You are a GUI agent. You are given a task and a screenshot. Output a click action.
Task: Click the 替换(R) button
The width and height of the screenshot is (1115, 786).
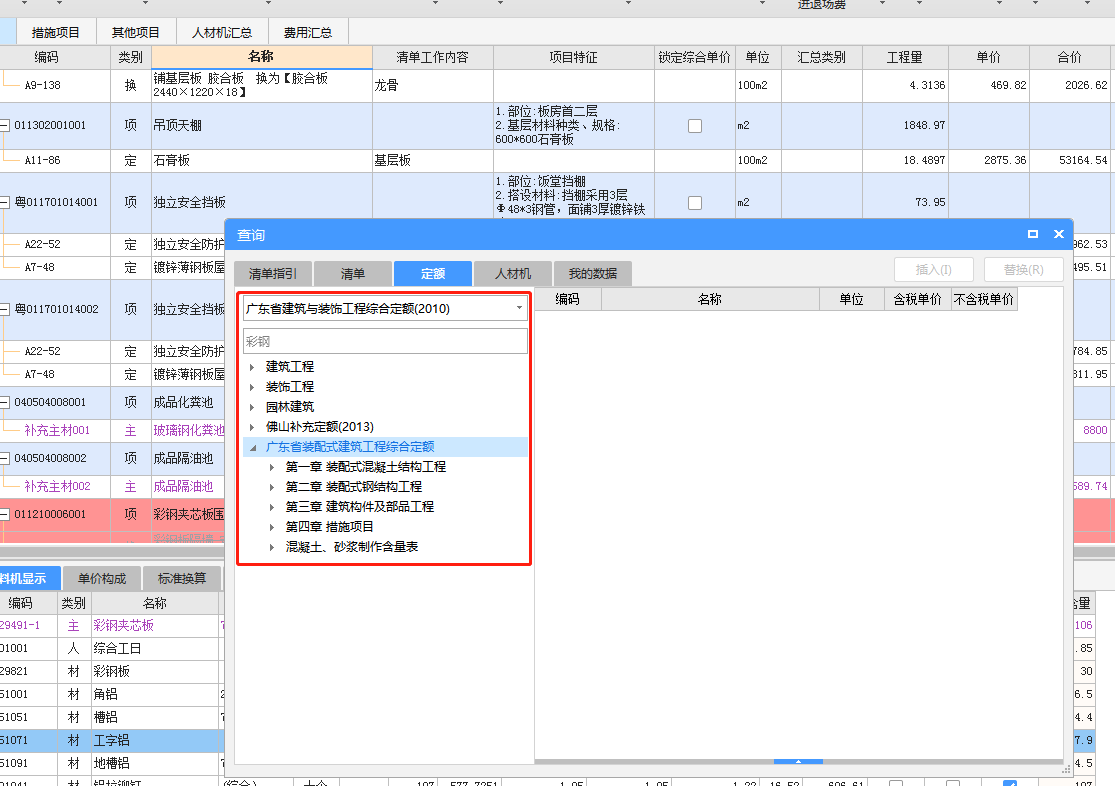click(1023, 270)
